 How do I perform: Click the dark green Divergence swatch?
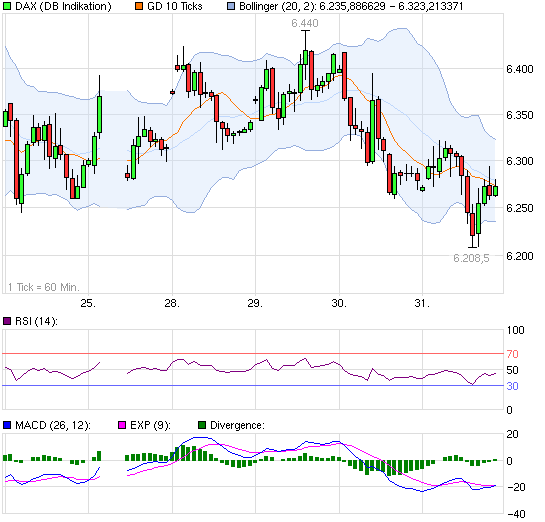tap(202, 425)
